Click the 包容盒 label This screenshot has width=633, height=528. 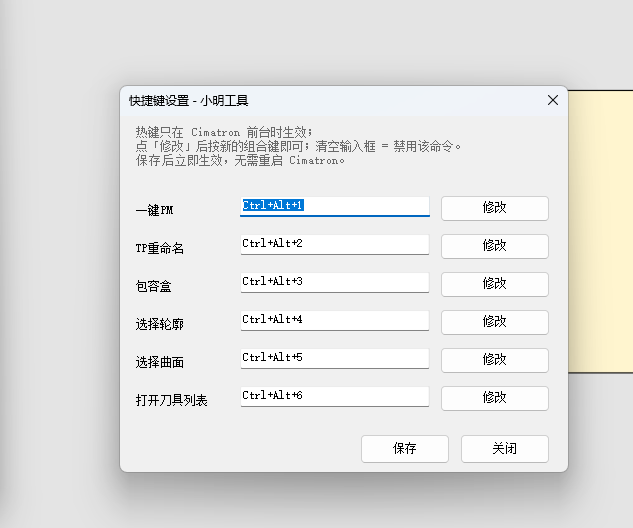[153, 286]
